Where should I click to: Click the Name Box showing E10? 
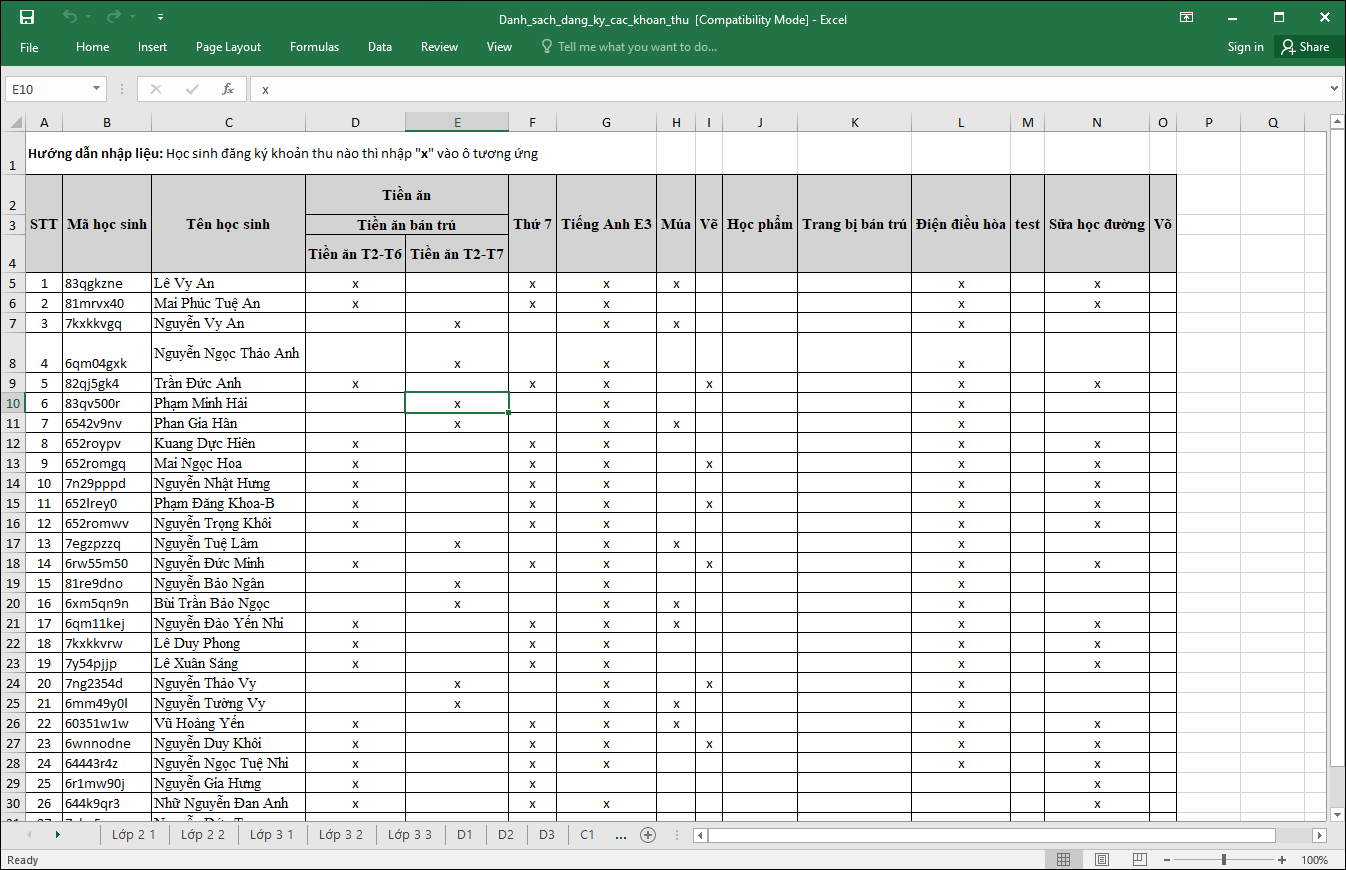tap(48, 89)
